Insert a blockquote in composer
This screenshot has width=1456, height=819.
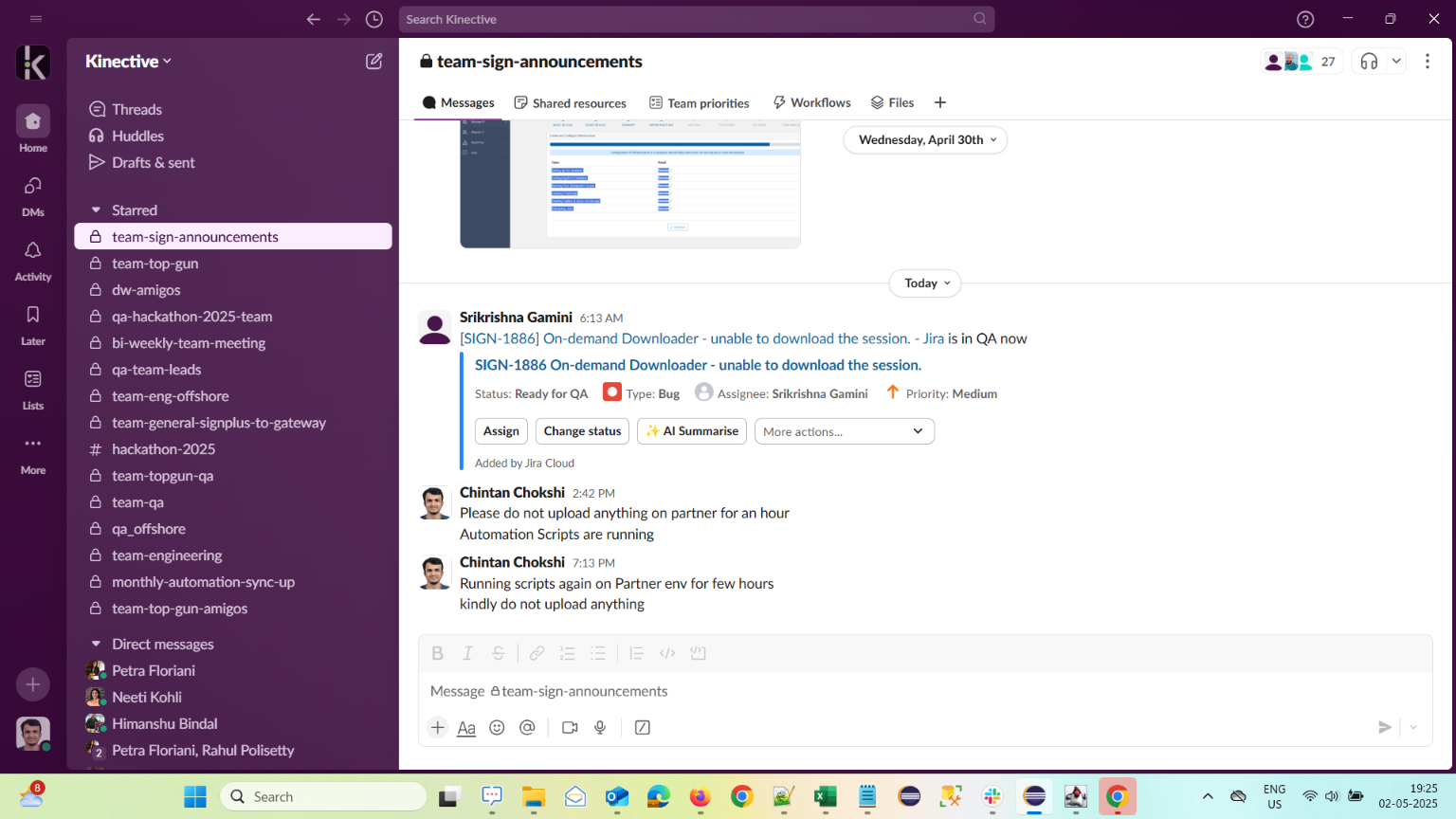click(637, 653)
